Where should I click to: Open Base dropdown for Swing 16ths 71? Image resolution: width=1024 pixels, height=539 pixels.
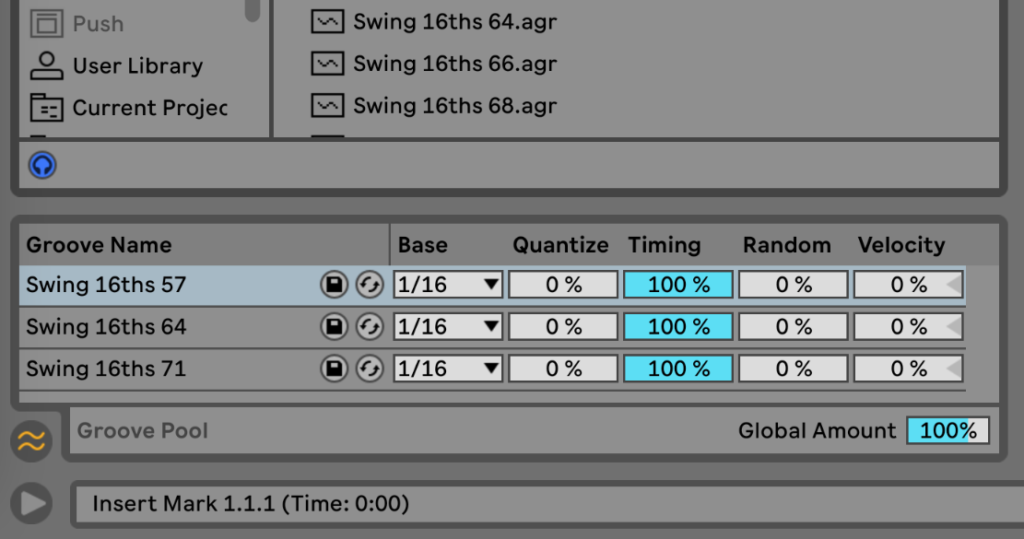pyautogui.click(x=448, y=368)
